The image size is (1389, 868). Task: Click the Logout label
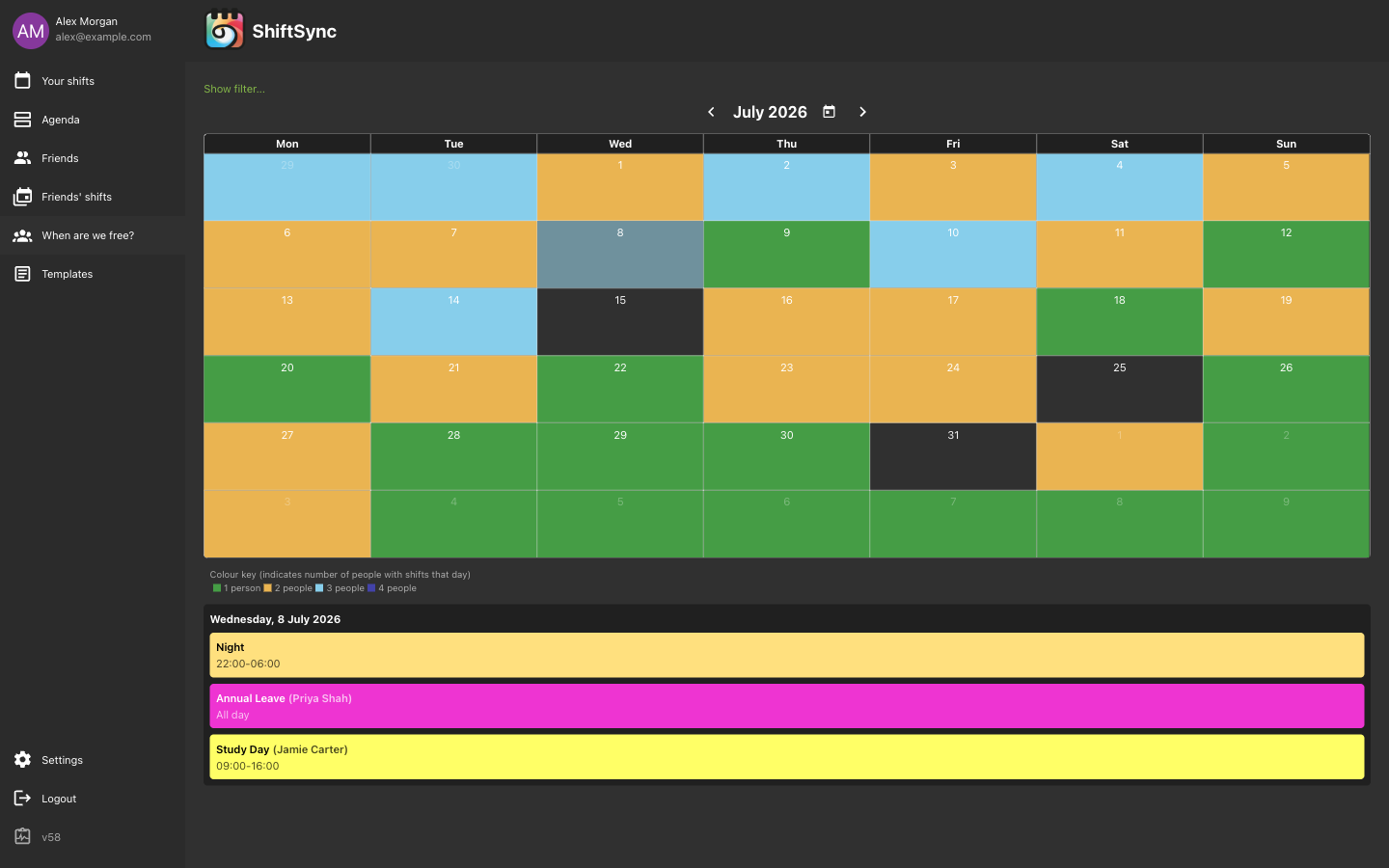pyautogui.click(x=59, y=799)
